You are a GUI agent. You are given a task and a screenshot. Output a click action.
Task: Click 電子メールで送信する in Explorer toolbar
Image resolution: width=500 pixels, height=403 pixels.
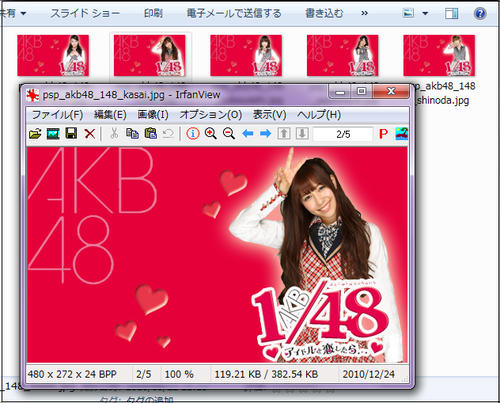point(234,13)
